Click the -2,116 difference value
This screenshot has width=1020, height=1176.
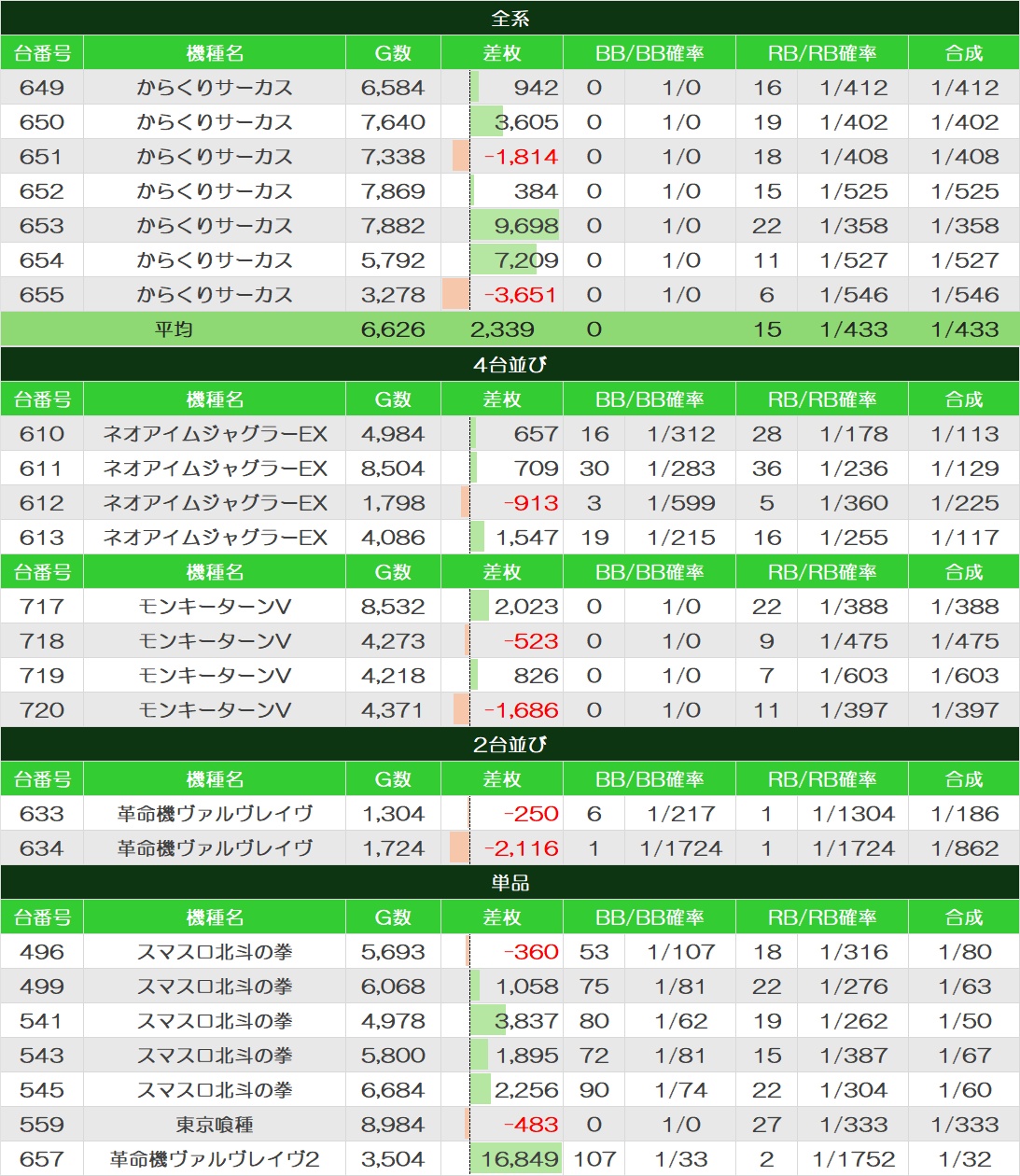(x=521, y=848)
